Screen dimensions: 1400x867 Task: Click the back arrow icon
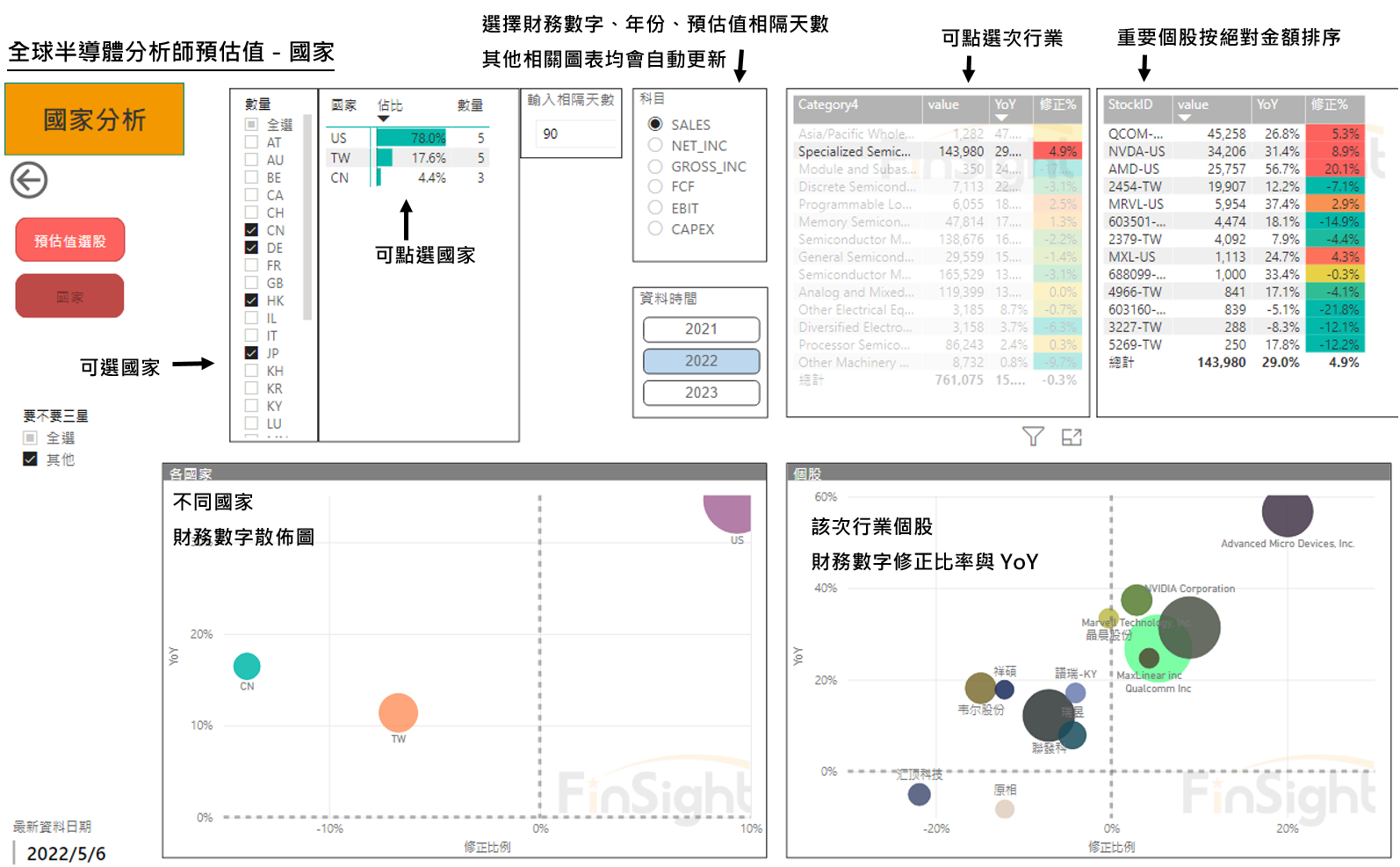tap(29, 180)
